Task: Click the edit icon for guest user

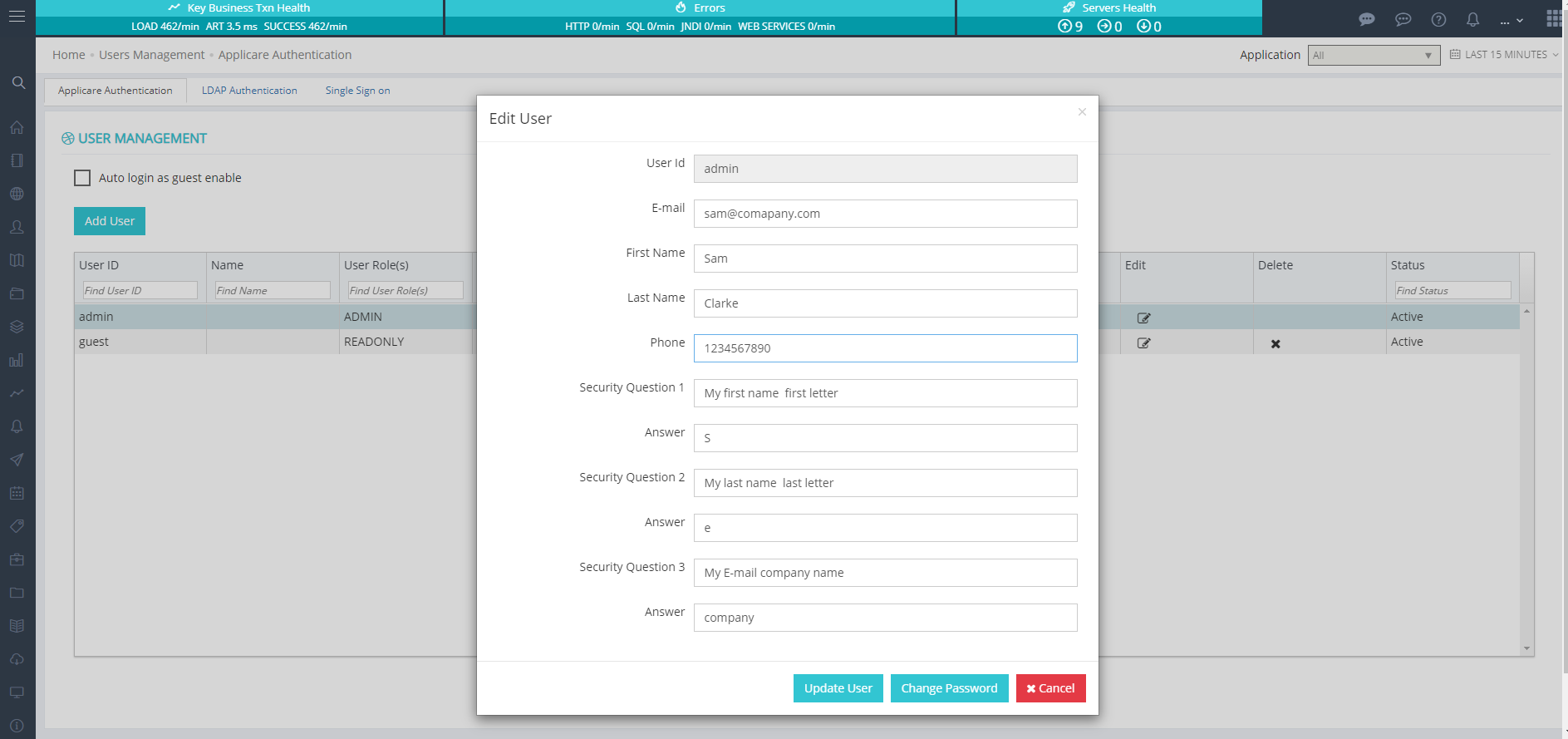Action: click(x=1143, y=342)
